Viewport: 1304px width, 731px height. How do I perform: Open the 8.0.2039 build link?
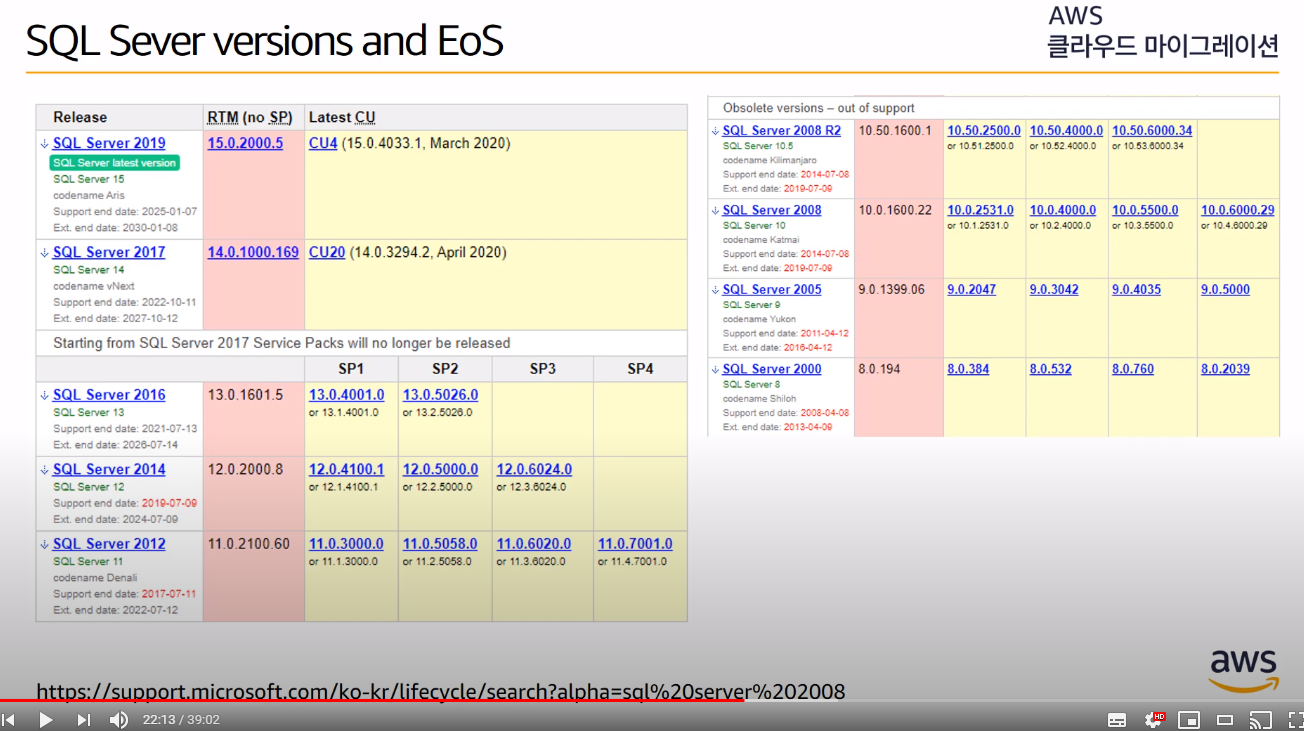pyautogui.click(x=1225, y=369)
